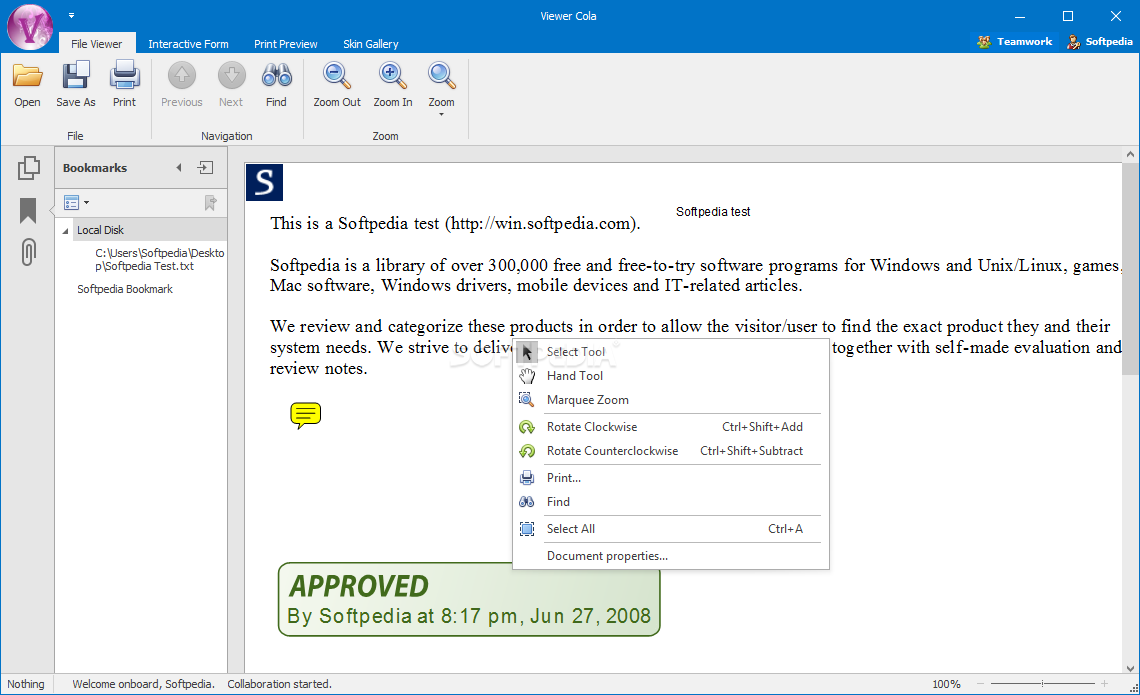Open the bookmark options list dropdown
The height and width of the screenshot is (695, 1140).
click(76, 203)
